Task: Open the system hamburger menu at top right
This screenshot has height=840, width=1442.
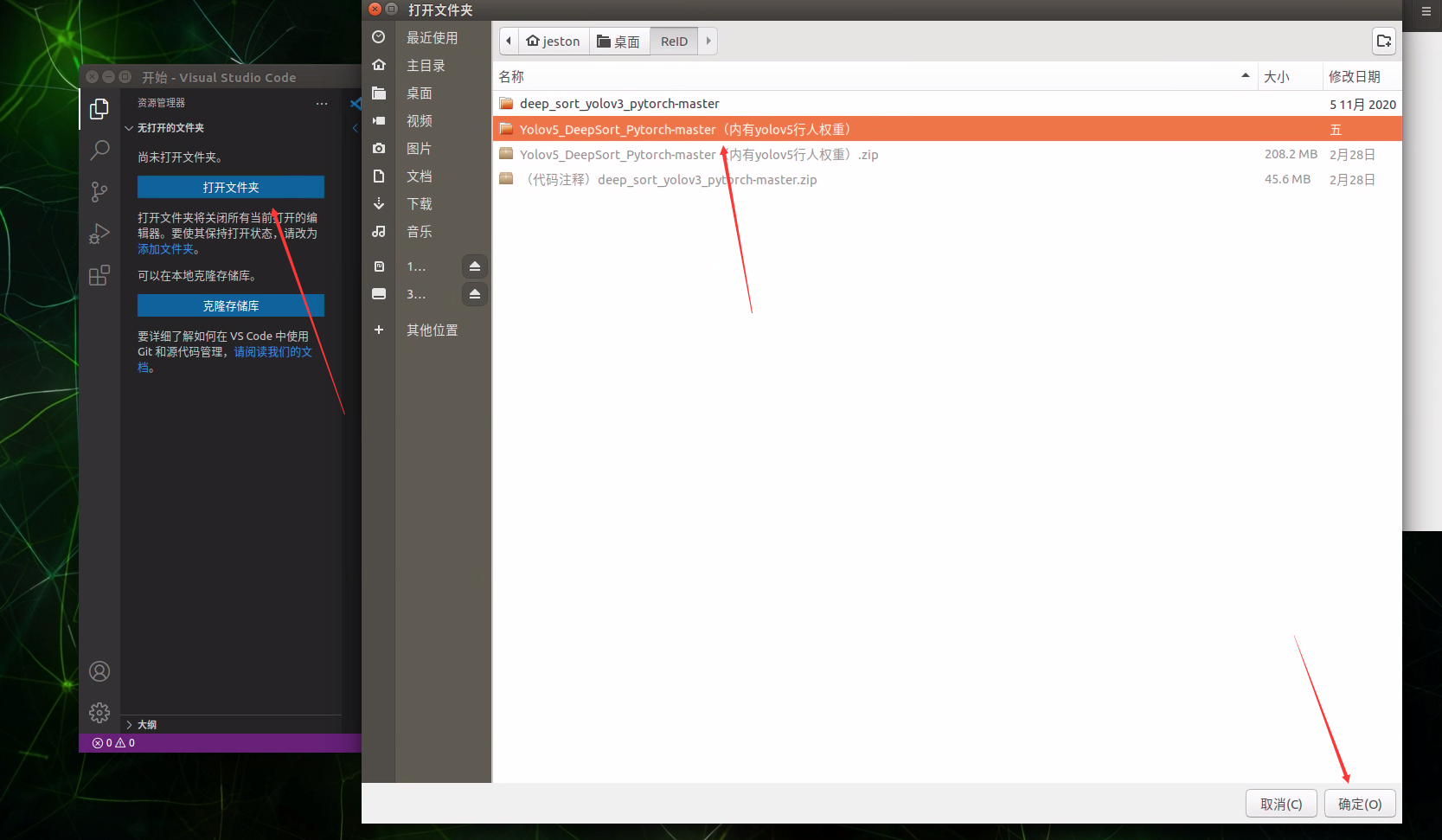Action: pos(1426,11)
